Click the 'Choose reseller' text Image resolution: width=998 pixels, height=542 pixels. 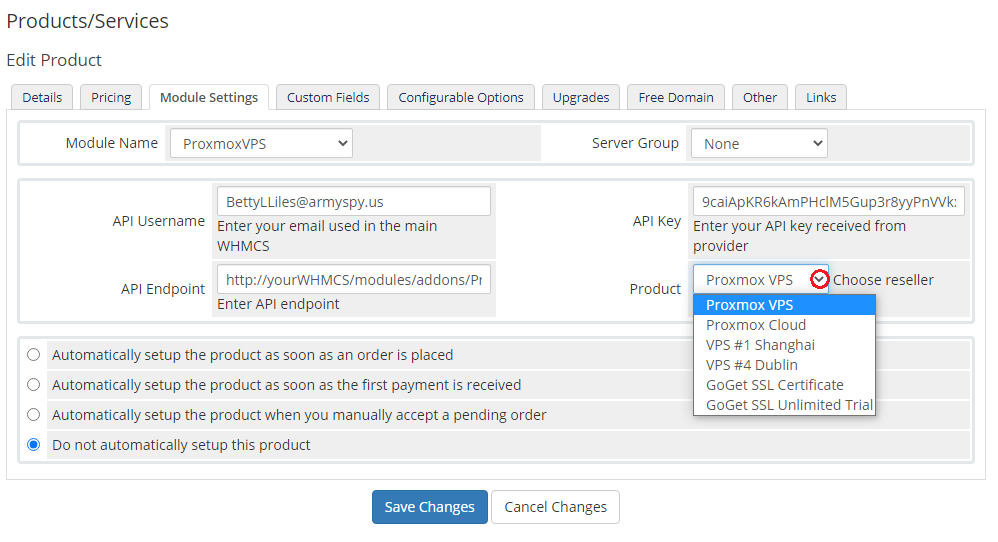click(883, 280)
